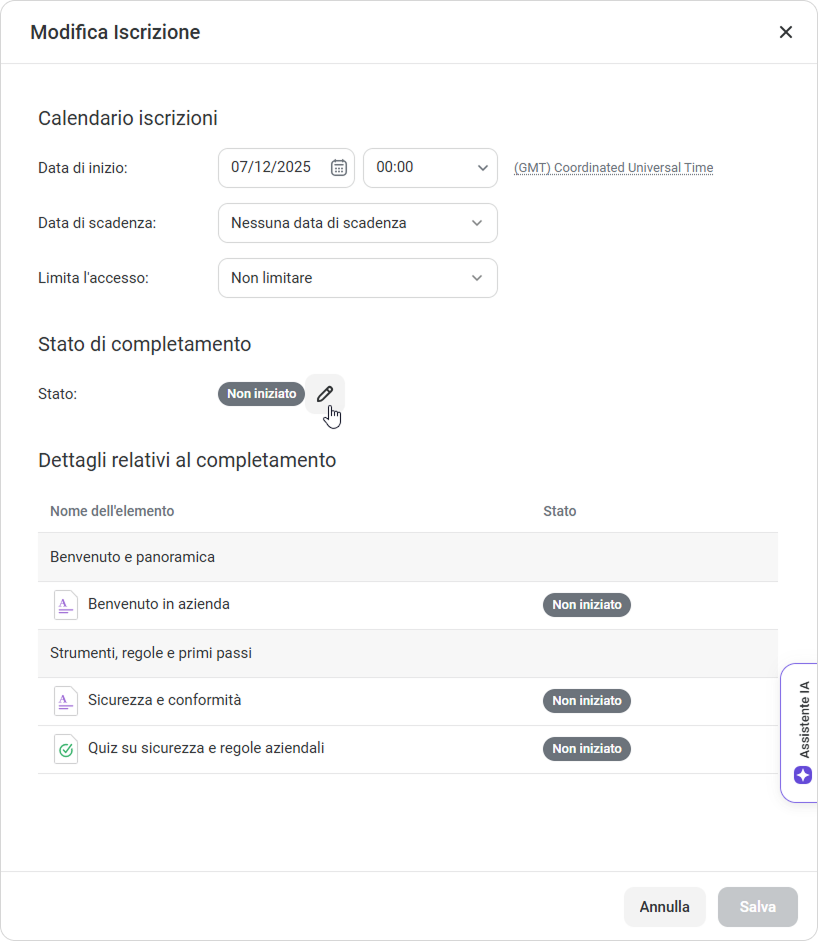Click the Stato column header

(559, 511)
